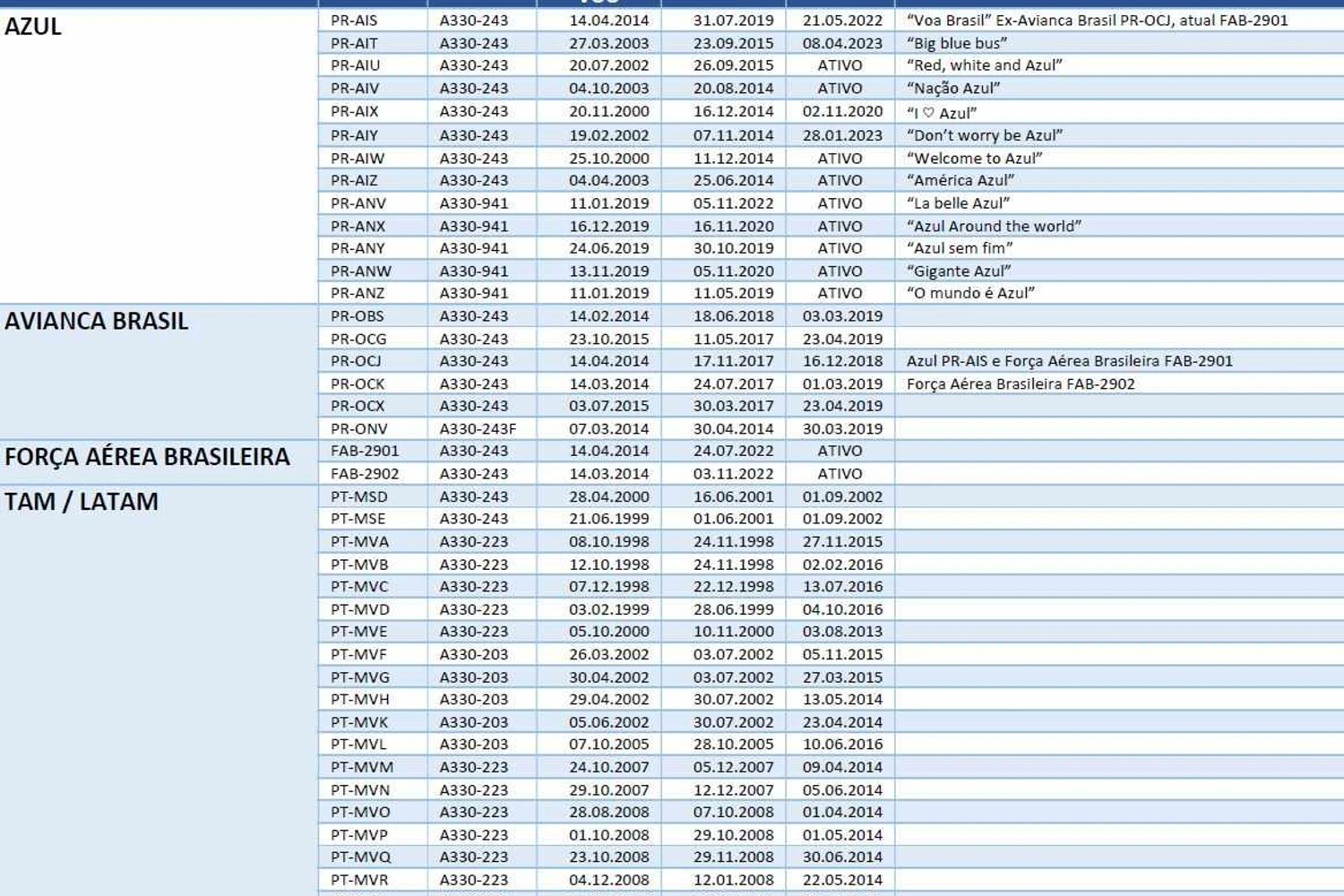Select the PT-MVR registration cell
Image resolution: width=1344 pixels, height=896 pixels.
pos(373,880)
